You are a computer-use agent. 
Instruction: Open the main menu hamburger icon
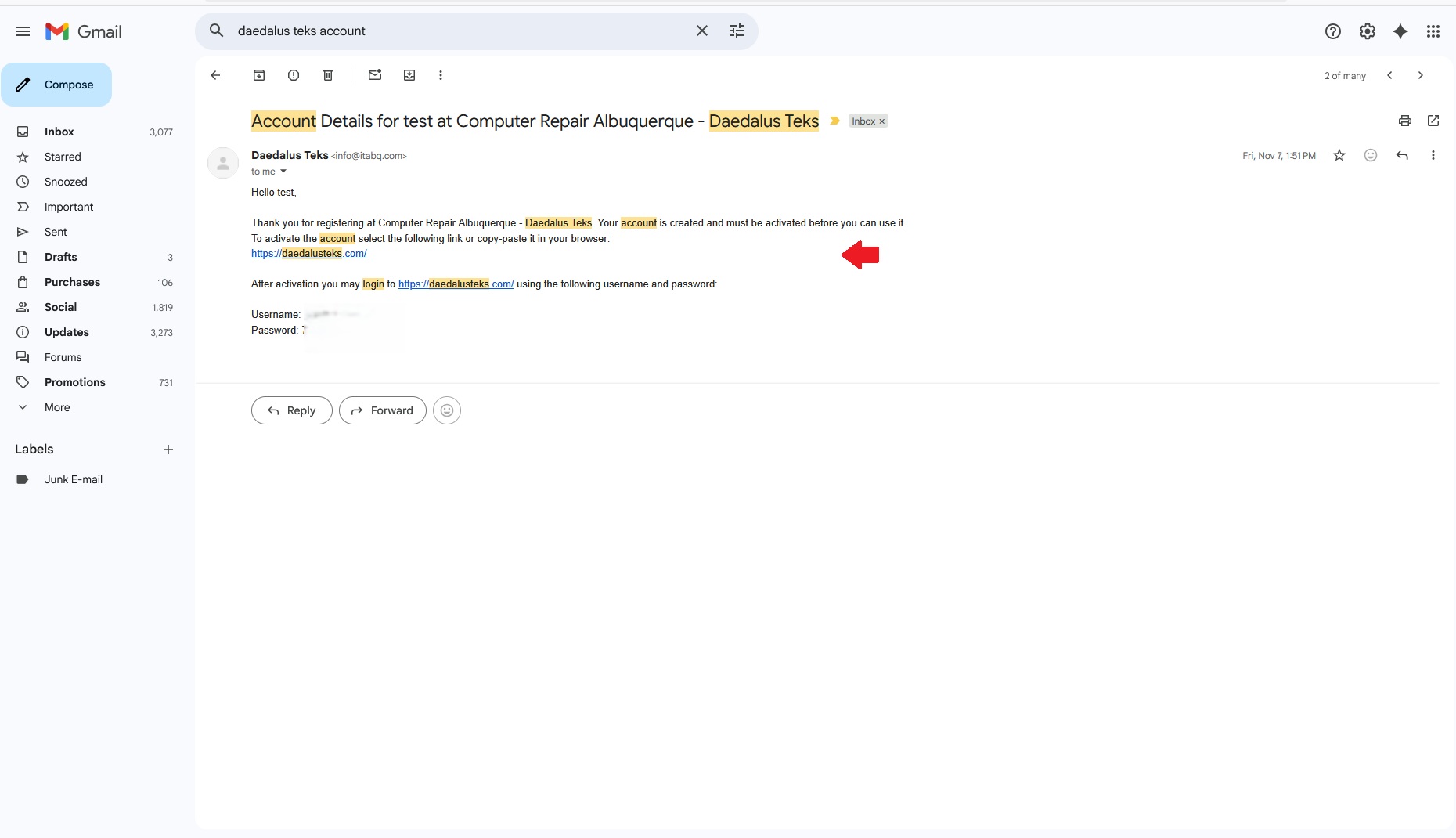(23, 31)
